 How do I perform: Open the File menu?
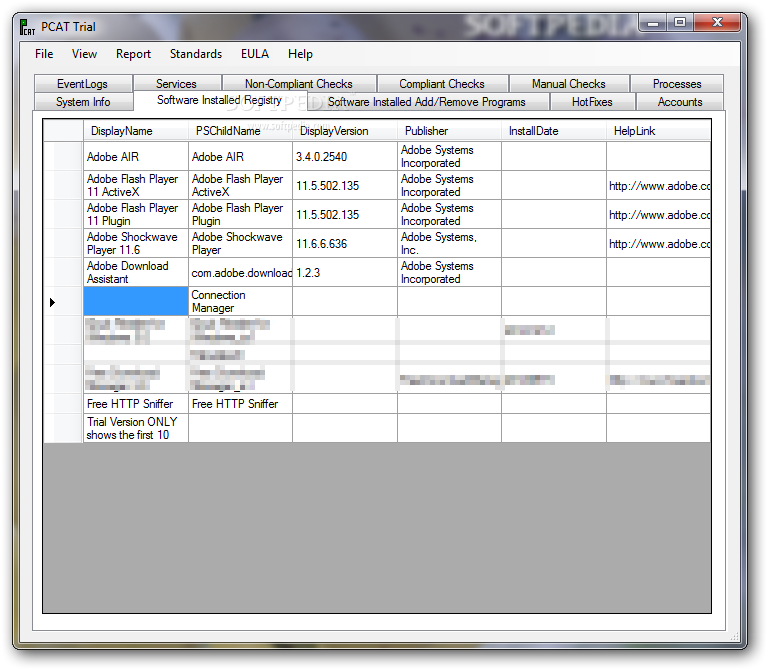[44, 54]
